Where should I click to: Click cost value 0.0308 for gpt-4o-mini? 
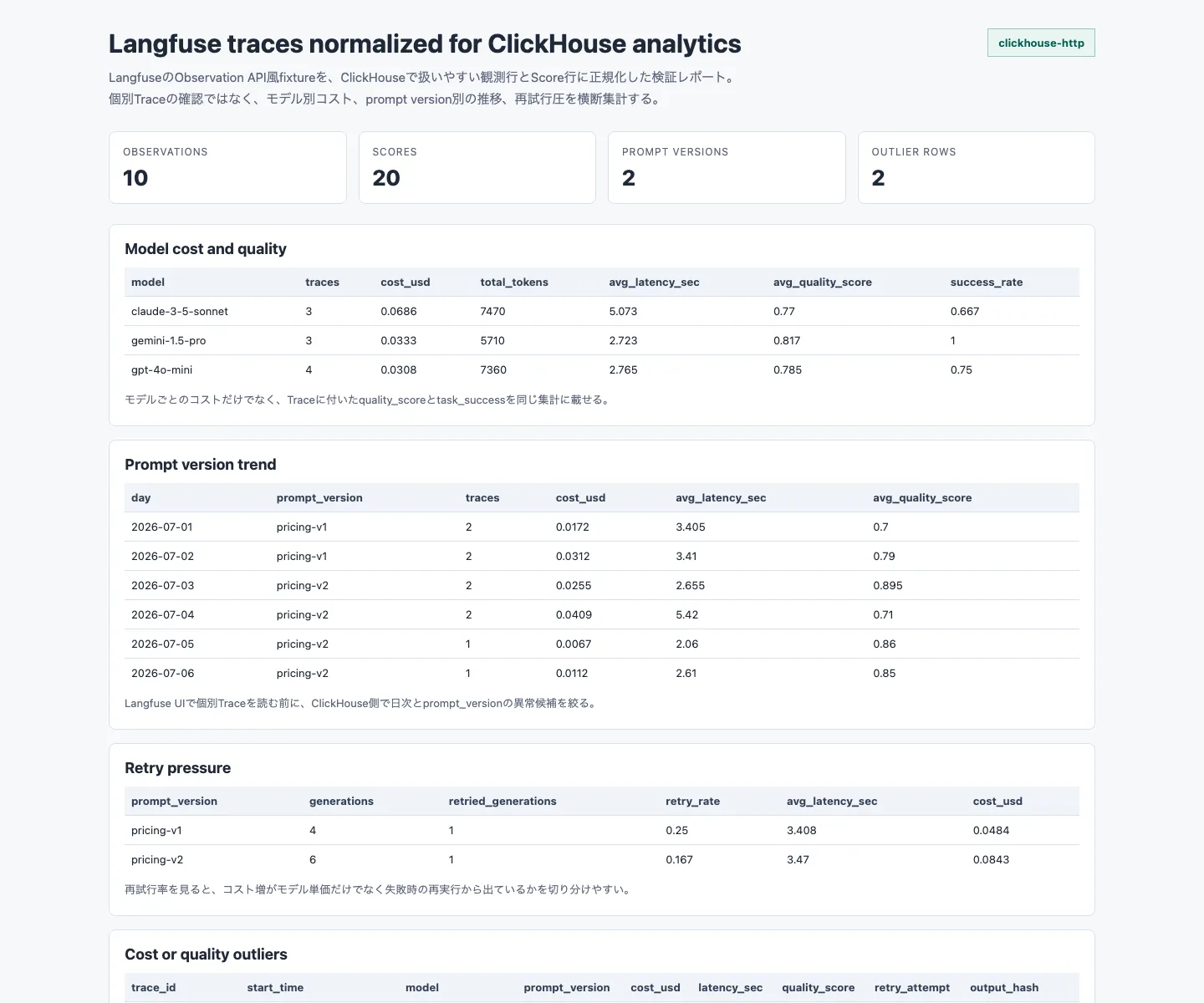(x=399, y=370)
